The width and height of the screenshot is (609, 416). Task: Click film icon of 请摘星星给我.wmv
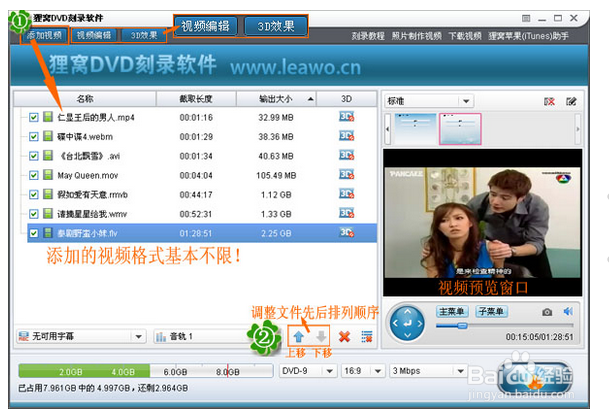coord(48,213)
